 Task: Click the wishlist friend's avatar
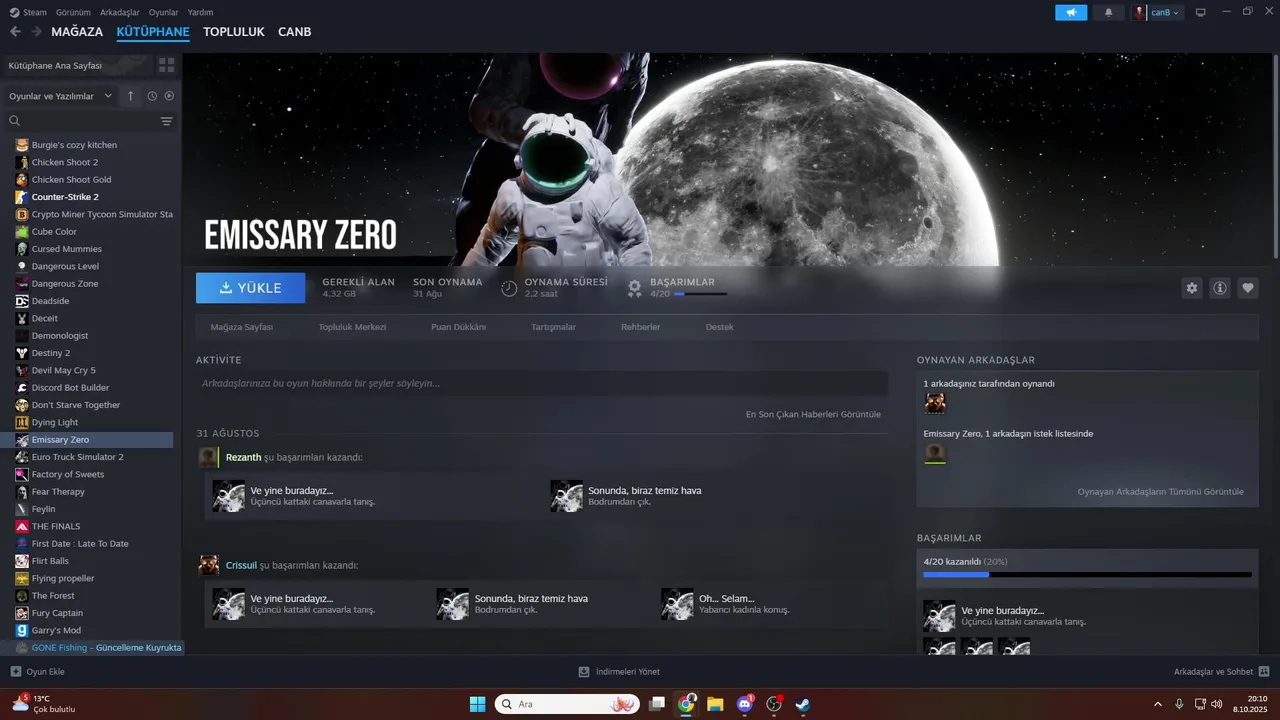[x=935, y=454]
